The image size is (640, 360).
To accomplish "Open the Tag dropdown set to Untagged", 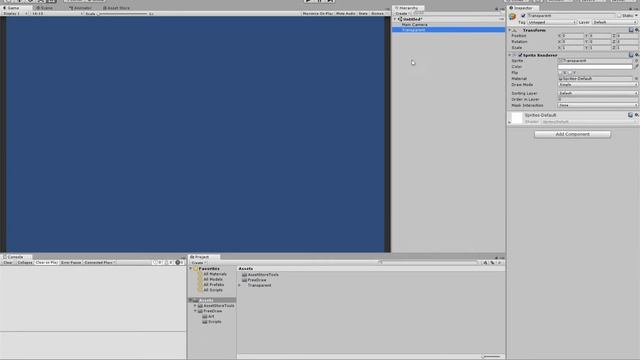I will [x=551, y=22].
